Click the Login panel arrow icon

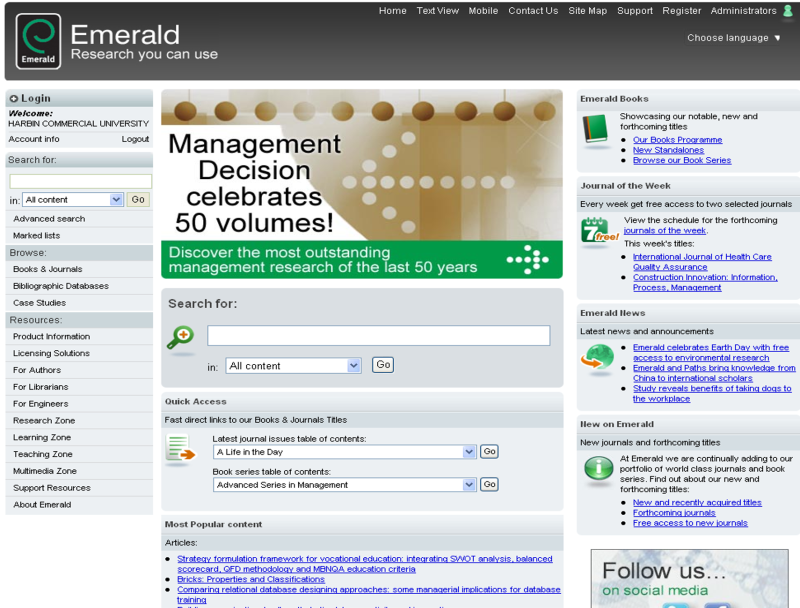tap(14, 98)
